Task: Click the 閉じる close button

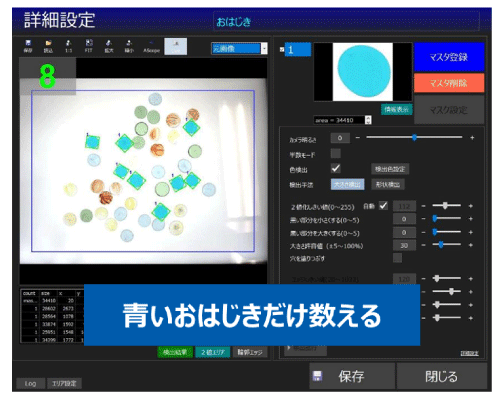Action: pos(441,376)
